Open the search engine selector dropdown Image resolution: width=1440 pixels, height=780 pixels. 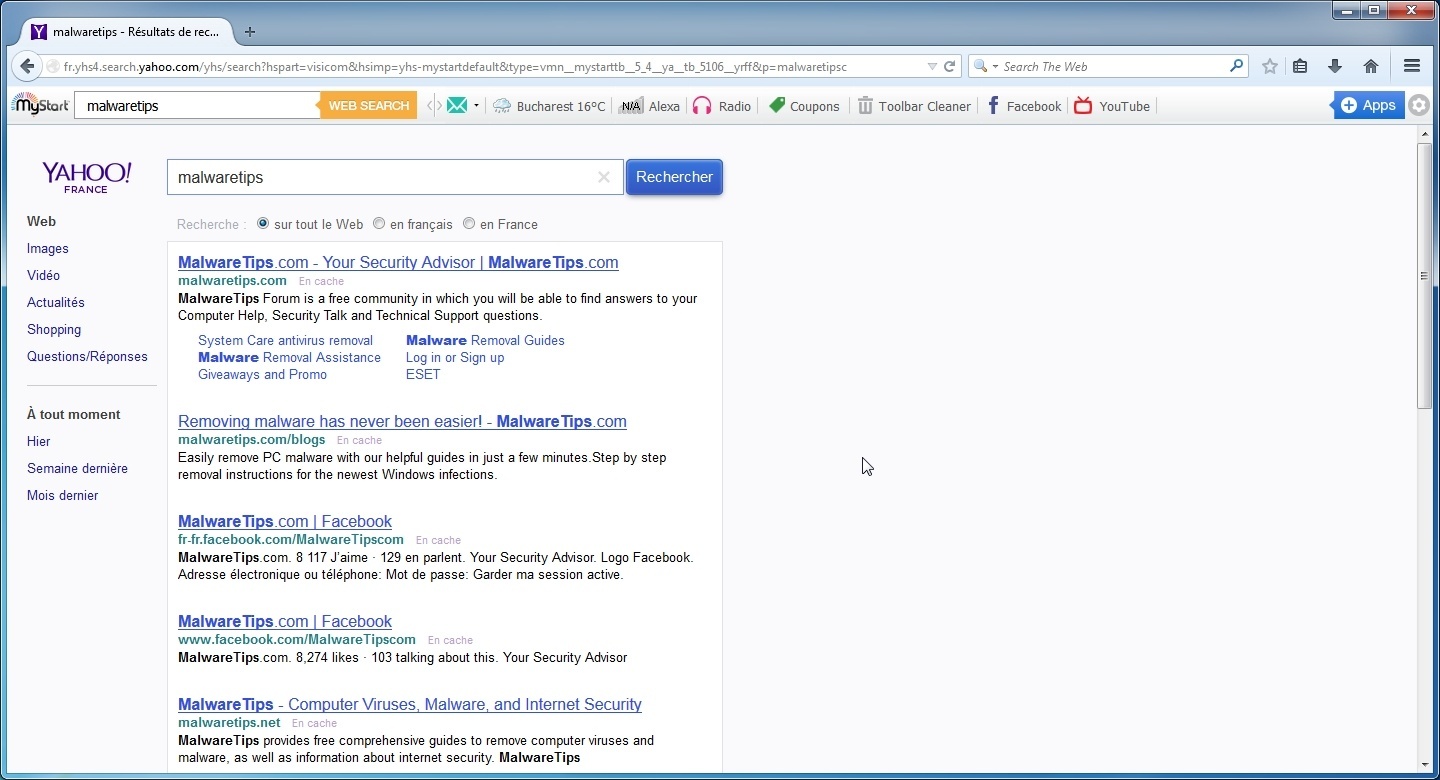[x=985, y=67]
